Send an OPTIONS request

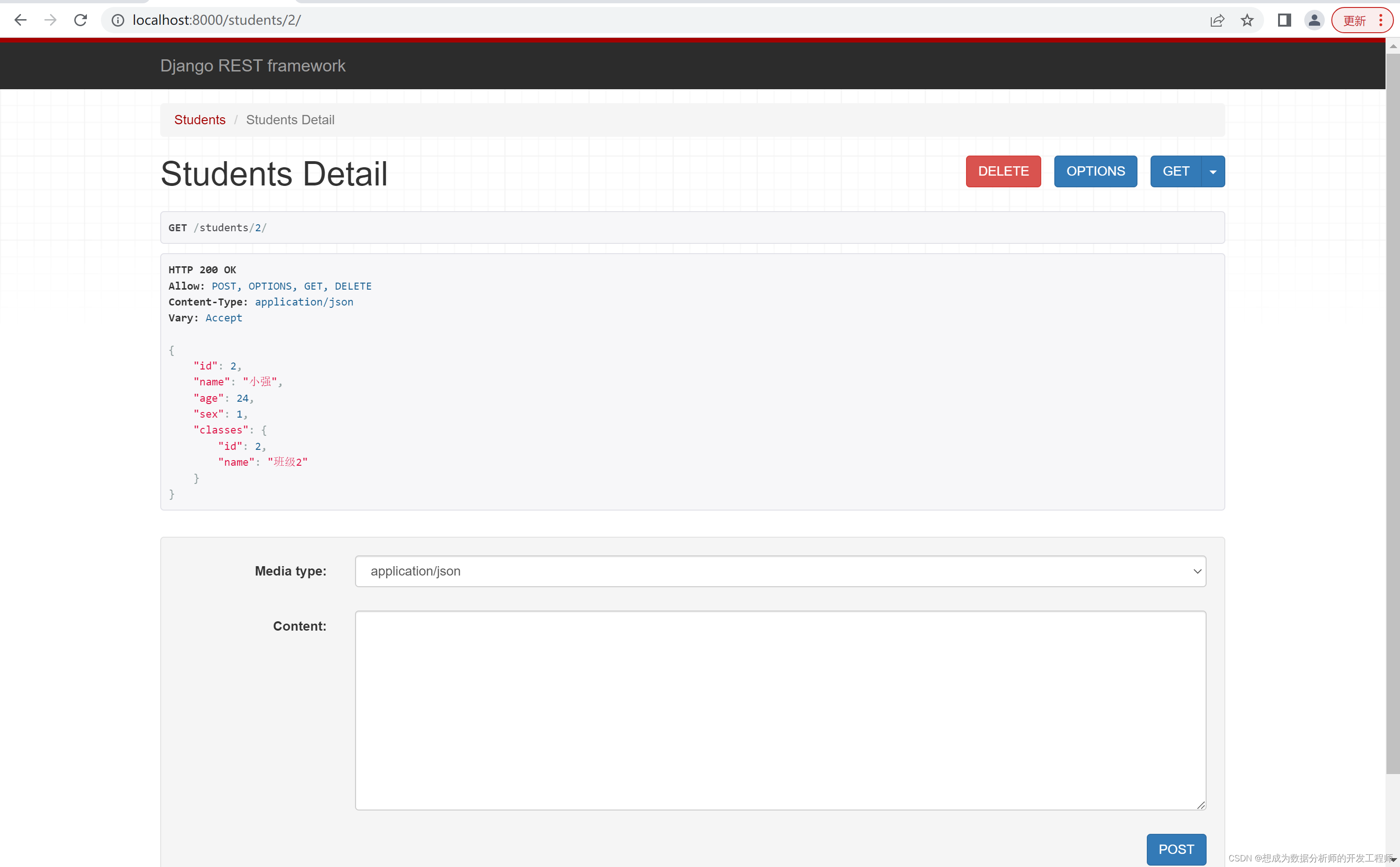click(x=1095, y=171)
